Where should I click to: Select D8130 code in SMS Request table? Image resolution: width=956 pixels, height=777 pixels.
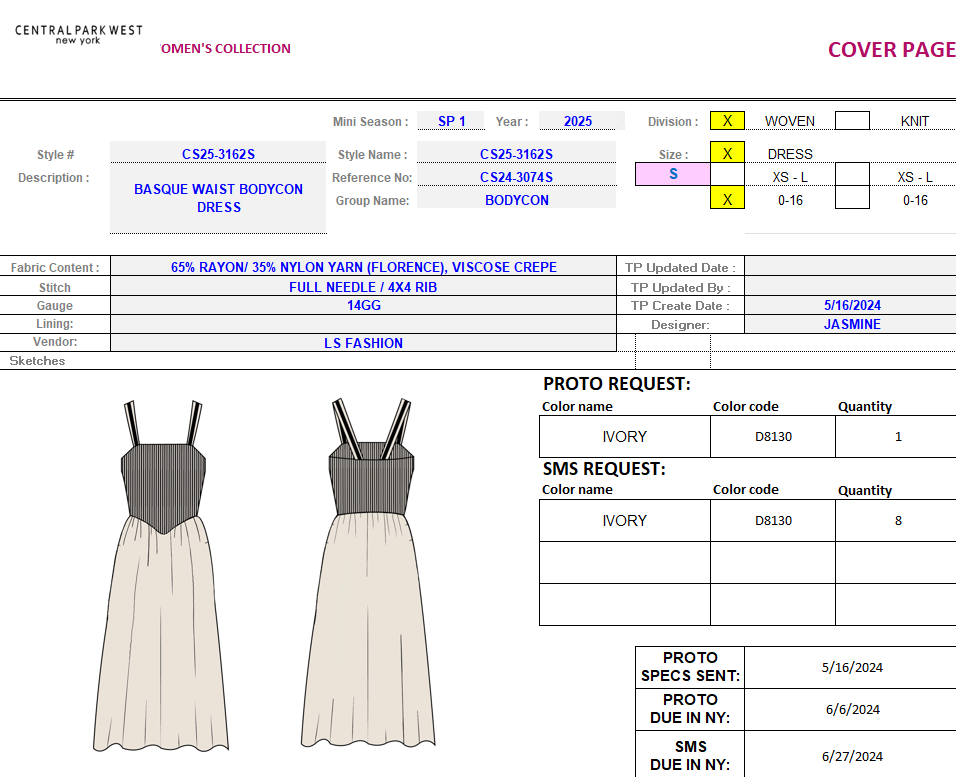point(773,520)
